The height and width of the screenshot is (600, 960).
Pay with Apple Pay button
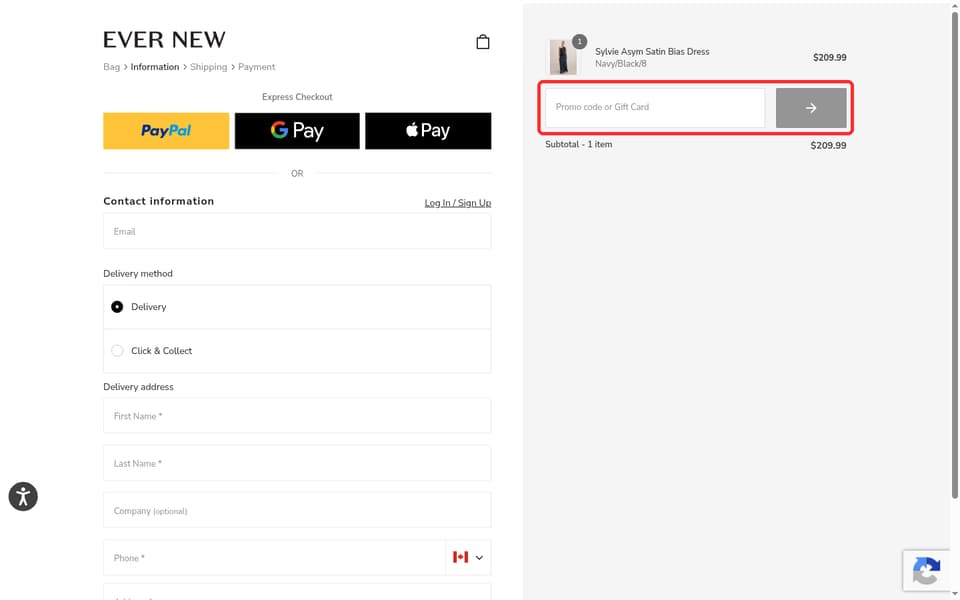[x=428, y=130]
